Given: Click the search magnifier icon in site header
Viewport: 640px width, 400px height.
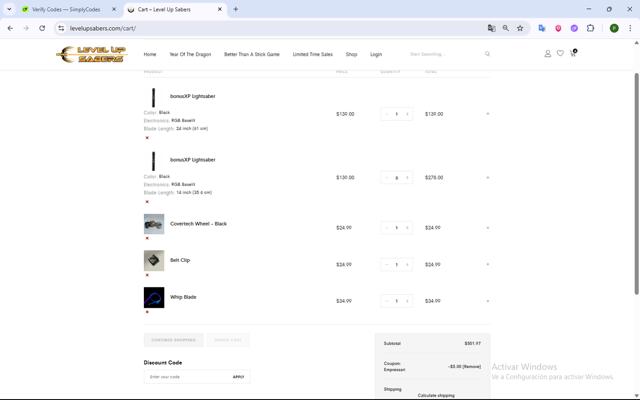Looking at the screenshot, I should coord(487,54).
